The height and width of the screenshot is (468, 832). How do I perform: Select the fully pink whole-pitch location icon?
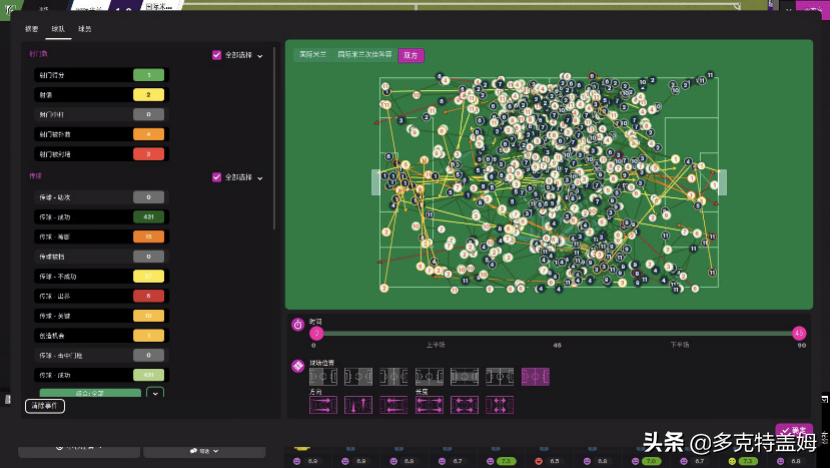click(535, 377)
